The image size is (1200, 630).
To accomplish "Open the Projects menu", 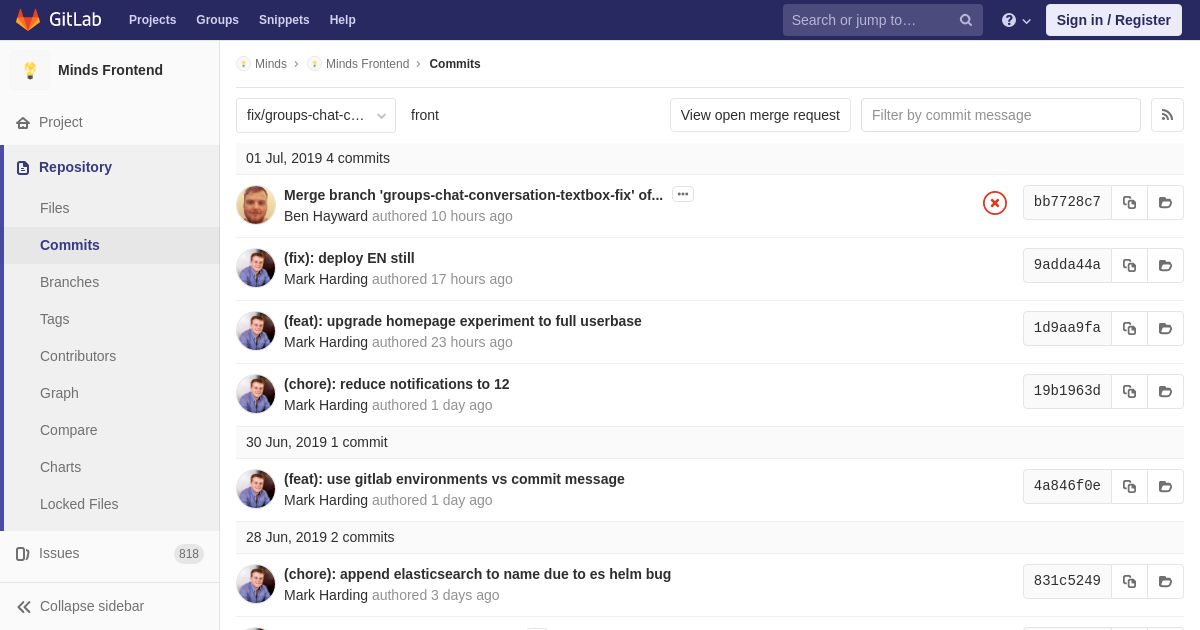I will tap(152, 20).
